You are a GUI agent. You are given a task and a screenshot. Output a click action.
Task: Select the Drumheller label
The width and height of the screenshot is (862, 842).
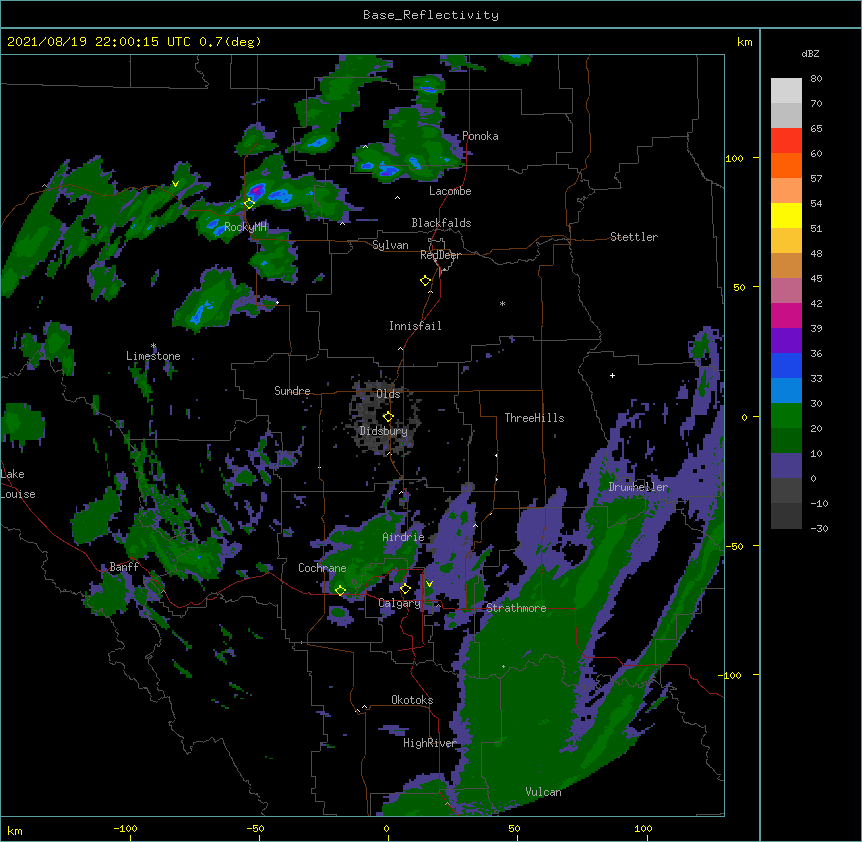[x=638, y=487]
